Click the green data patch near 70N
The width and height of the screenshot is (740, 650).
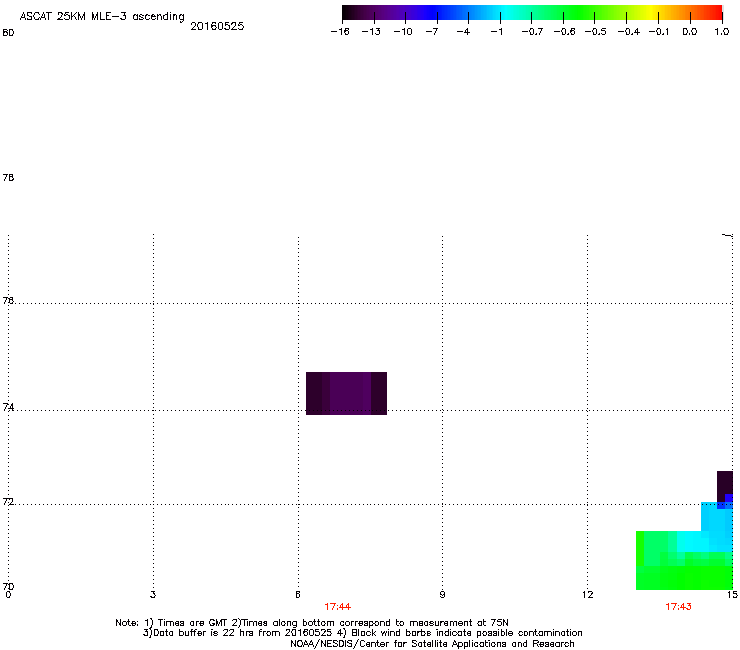tap(684, 571)
